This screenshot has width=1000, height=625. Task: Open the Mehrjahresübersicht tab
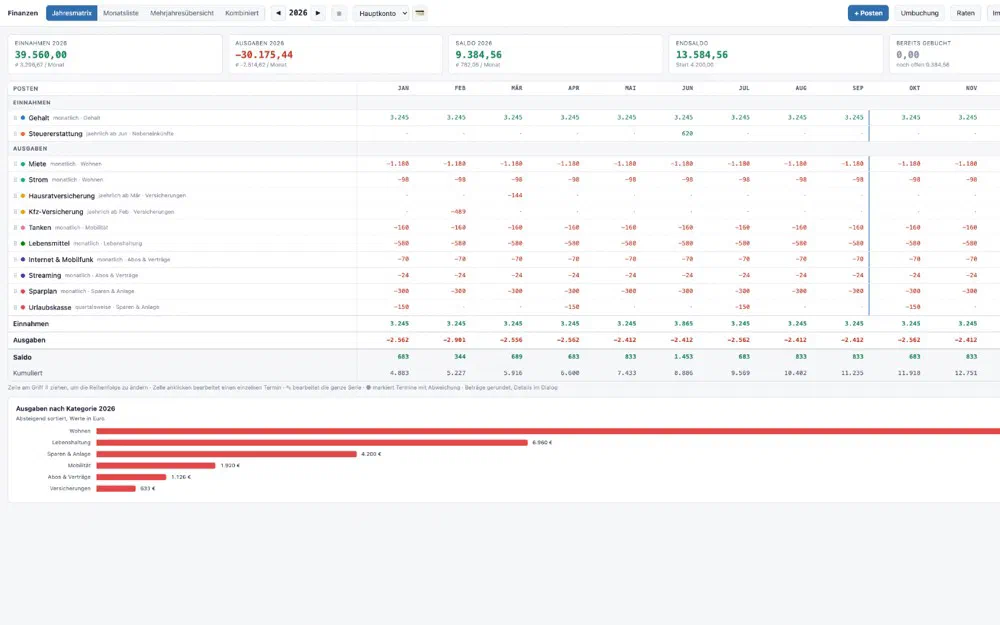click(x=182, y=13)
